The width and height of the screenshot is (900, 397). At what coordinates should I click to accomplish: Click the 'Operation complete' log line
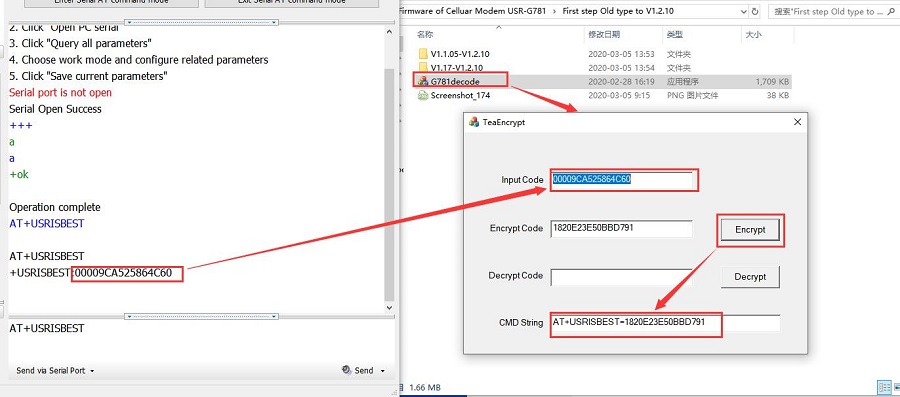[55, 207]
